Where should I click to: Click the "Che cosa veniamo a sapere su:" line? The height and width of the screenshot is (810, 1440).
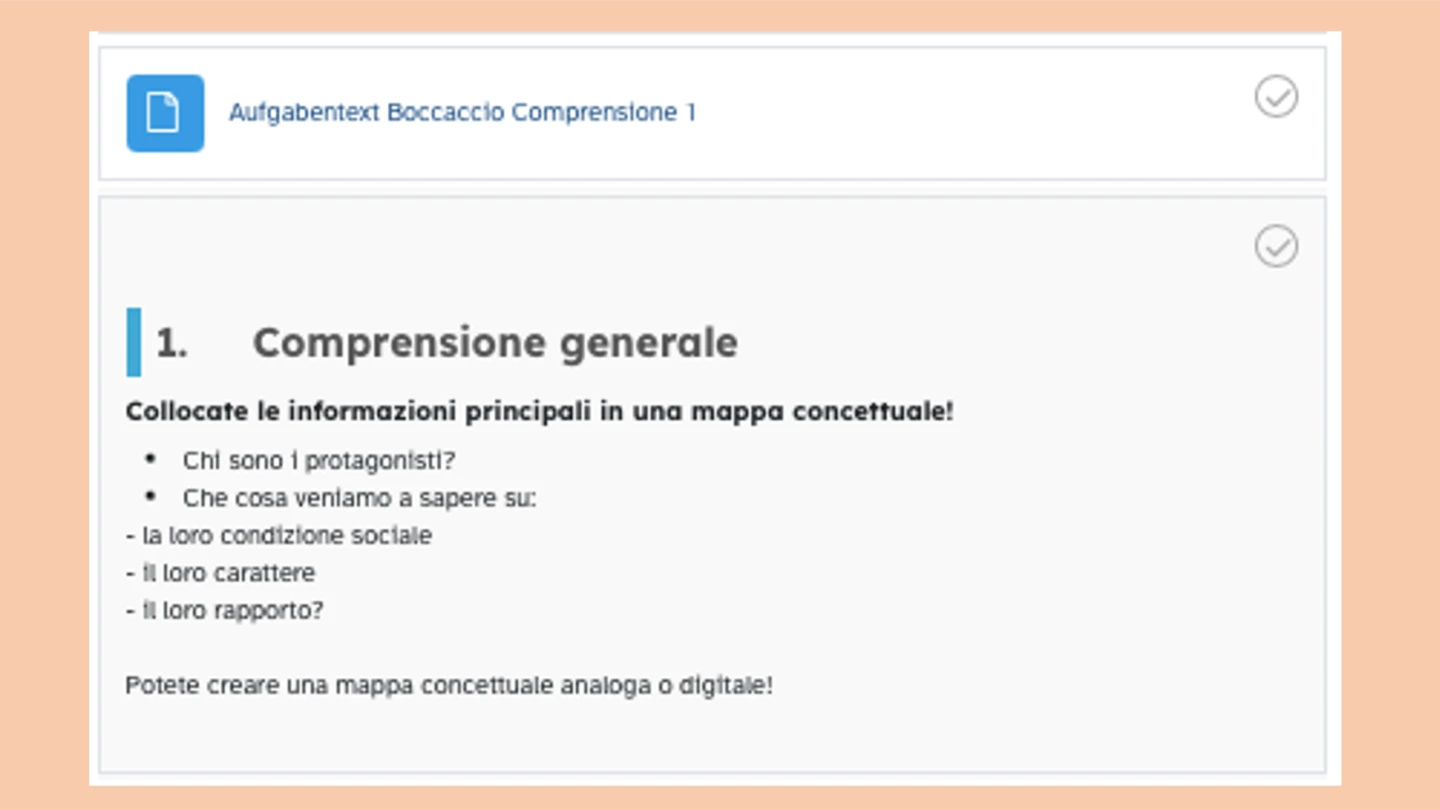pyautogui.click(x=359, y=498)
